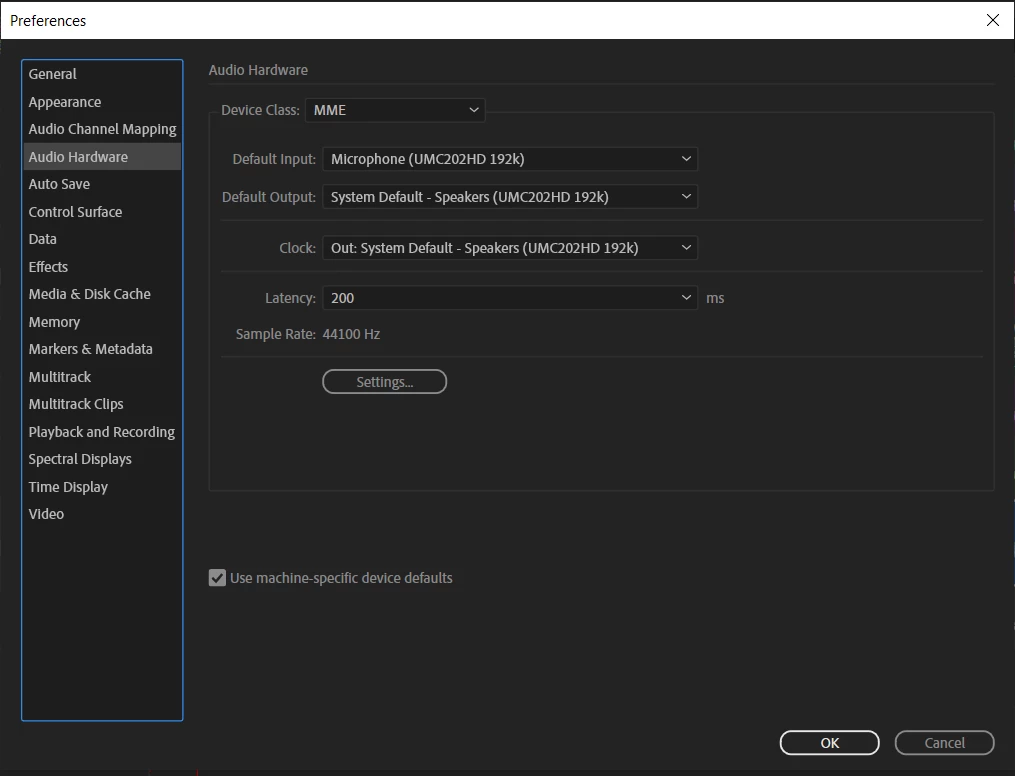Open Markers & Metadata preferences
This screenshot has width=1015, height=776.
(x=102, y=349)
